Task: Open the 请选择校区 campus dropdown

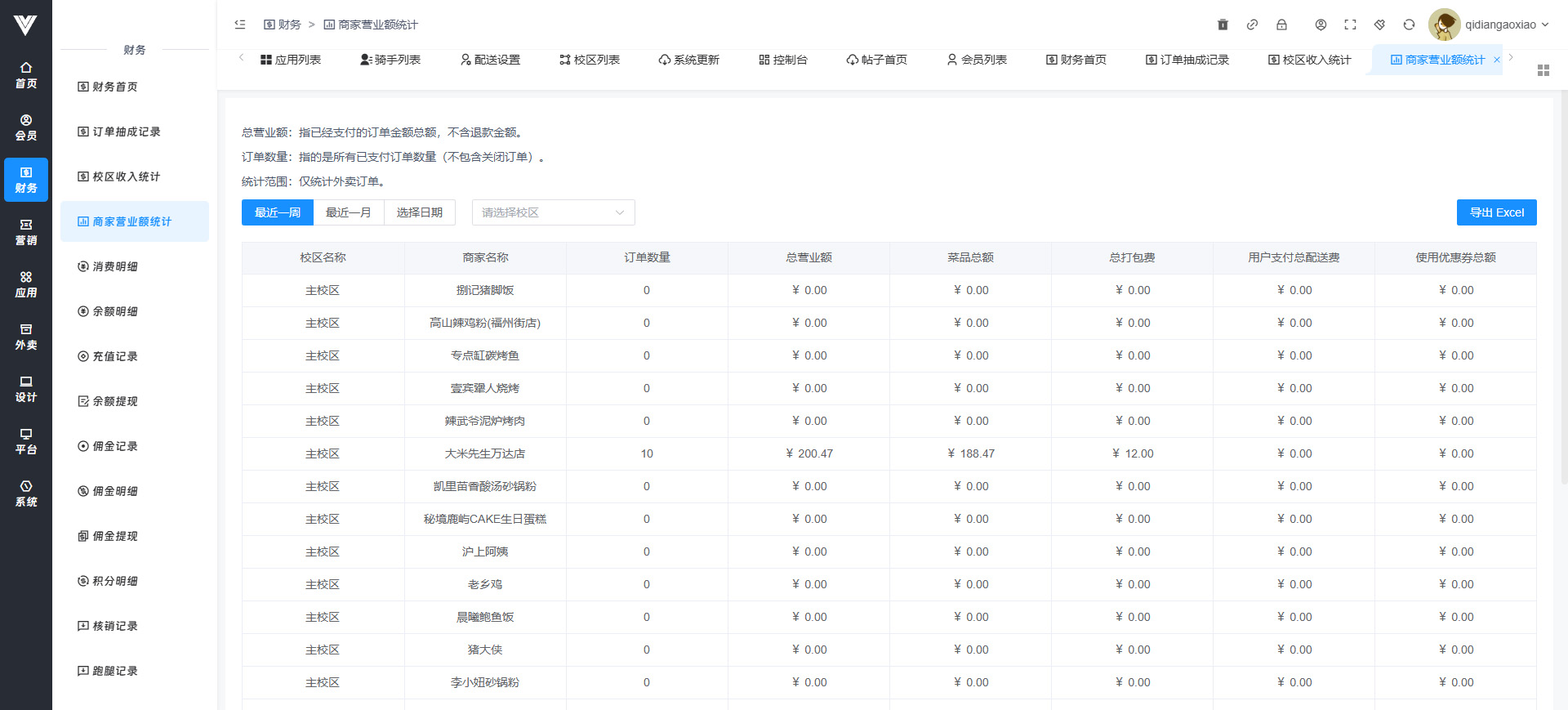Action: point(553,212)
